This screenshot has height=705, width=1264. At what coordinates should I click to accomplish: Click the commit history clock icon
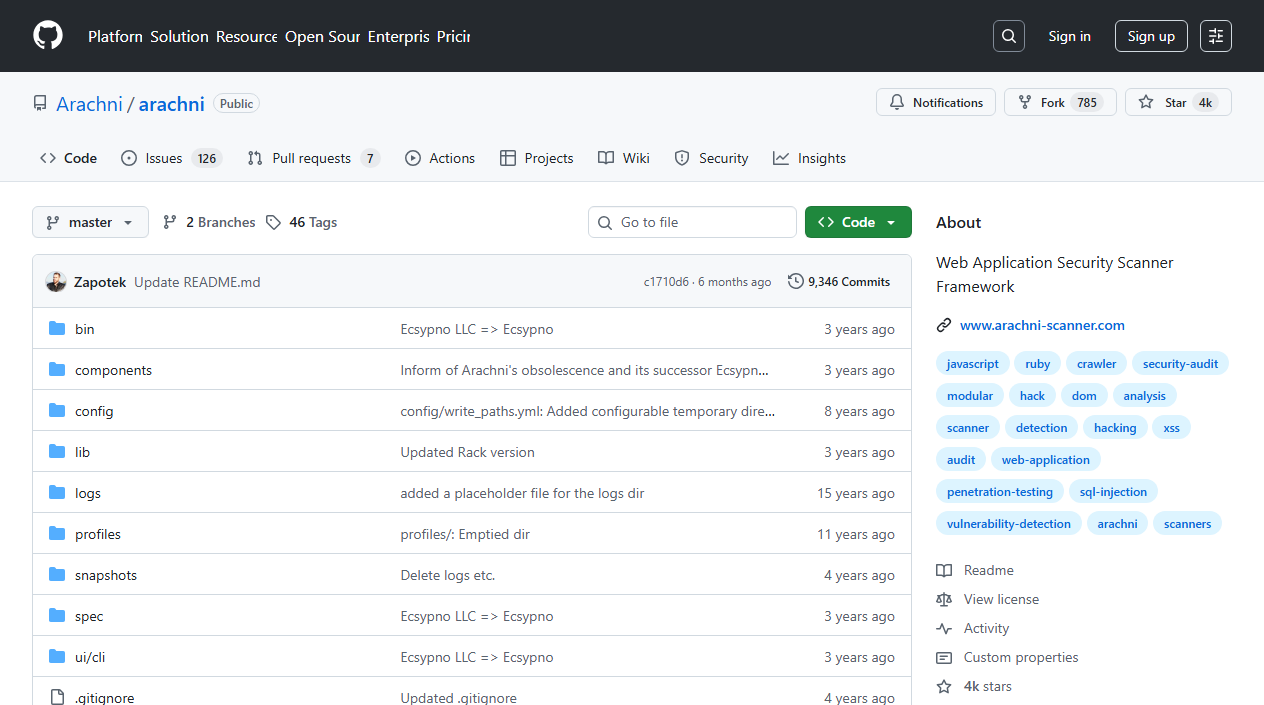[x=796, y=282]
